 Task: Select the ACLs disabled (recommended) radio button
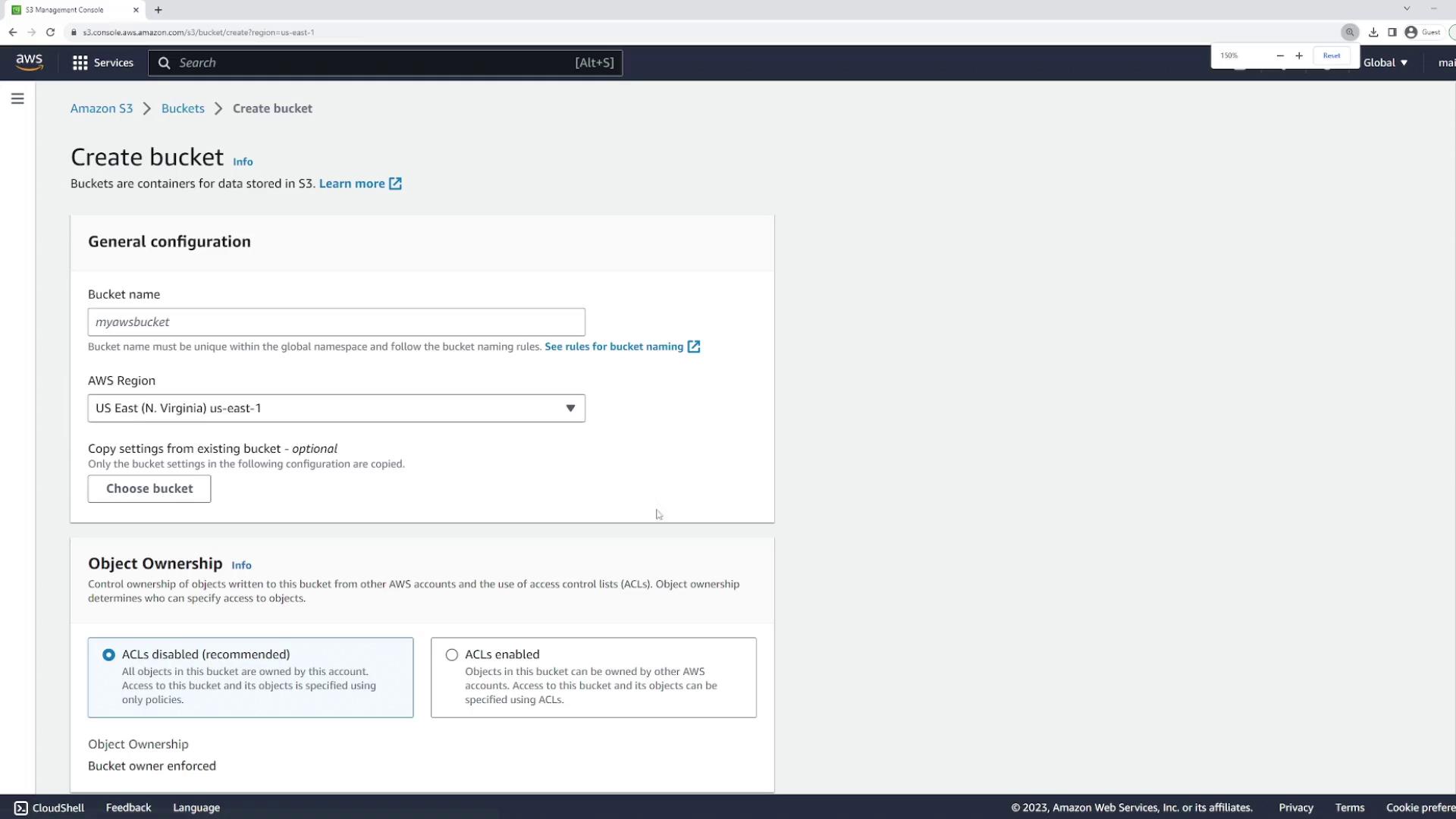109,654
